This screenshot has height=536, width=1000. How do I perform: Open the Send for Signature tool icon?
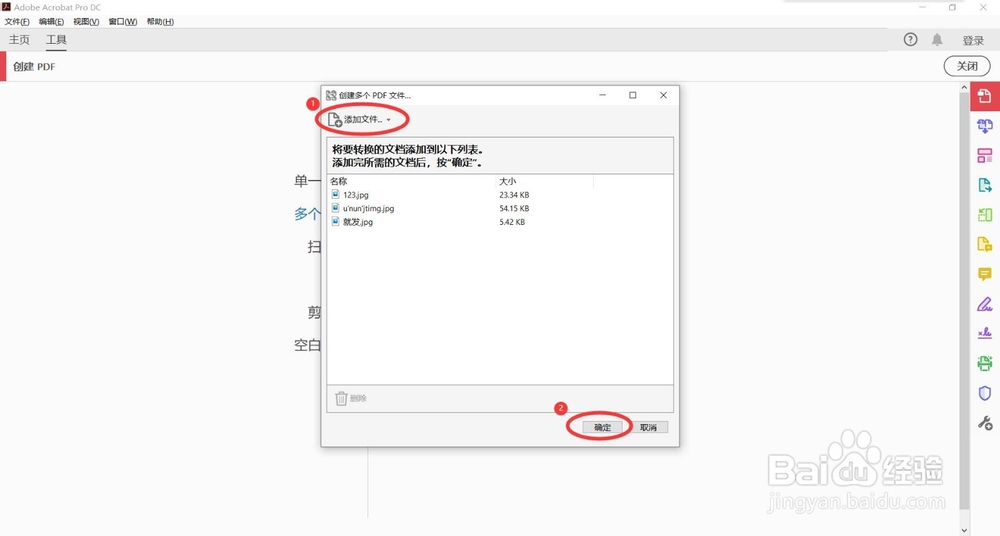tap(985, 334)
